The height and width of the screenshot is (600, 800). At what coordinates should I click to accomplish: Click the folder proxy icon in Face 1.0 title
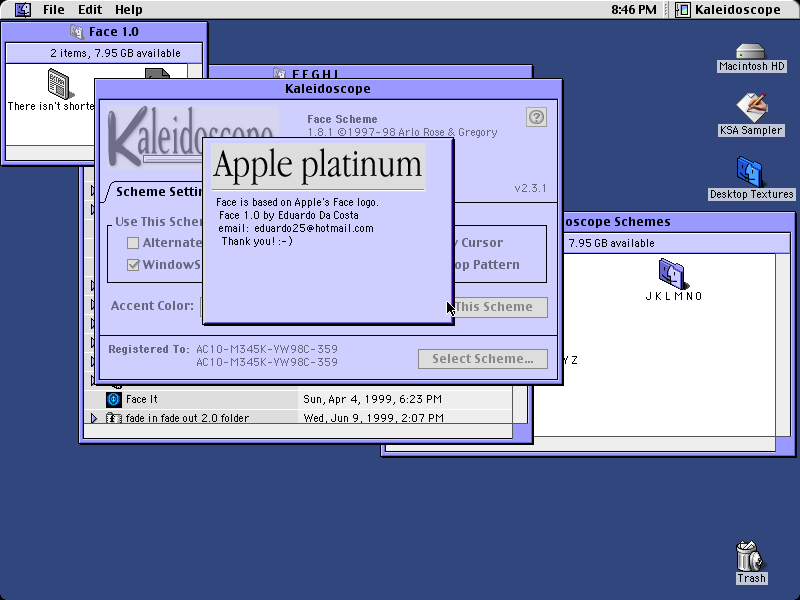(x=77, y=32)
